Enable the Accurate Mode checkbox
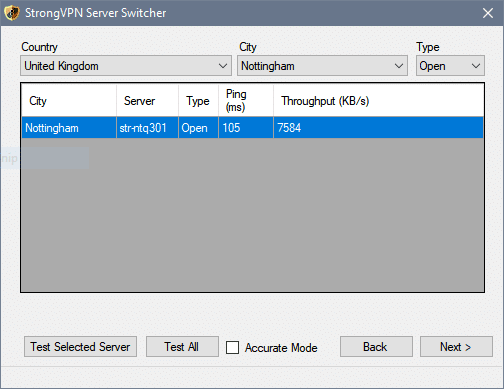This screenshot has width=504, height=389. (232, 347)
